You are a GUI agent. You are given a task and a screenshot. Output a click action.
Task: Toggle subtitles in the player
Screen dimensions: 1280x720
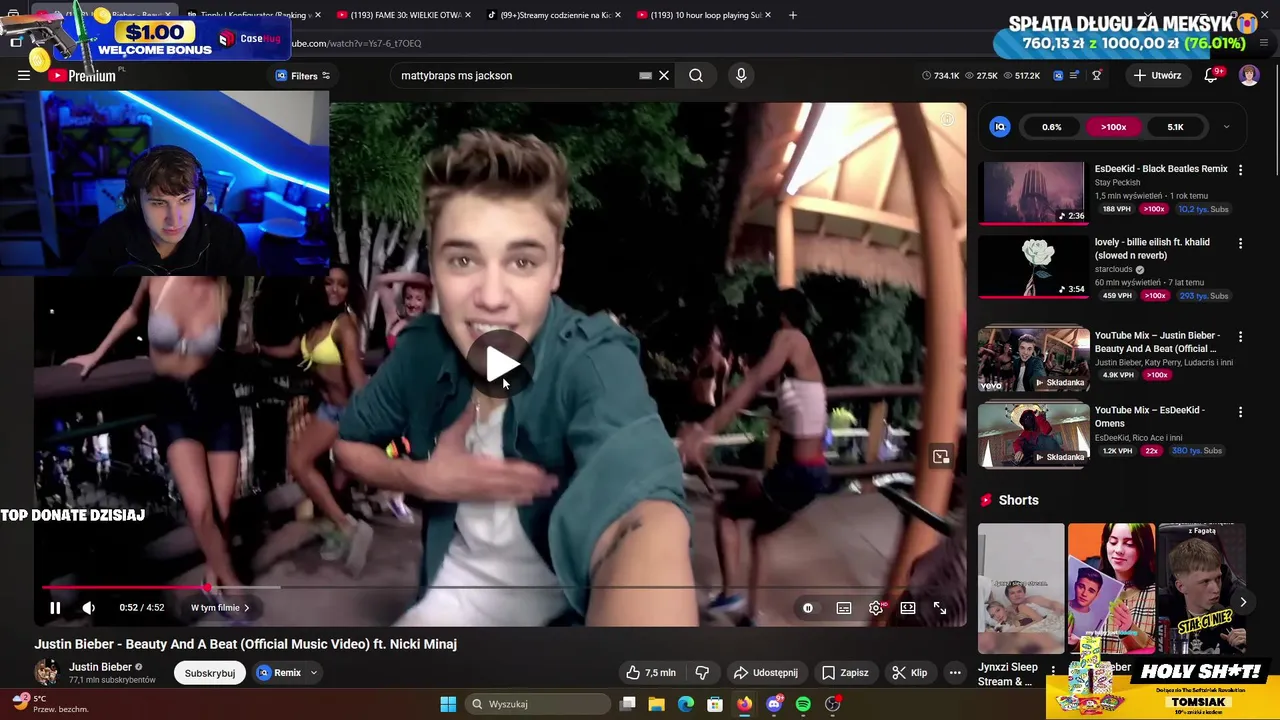click(x=844, y=607)
